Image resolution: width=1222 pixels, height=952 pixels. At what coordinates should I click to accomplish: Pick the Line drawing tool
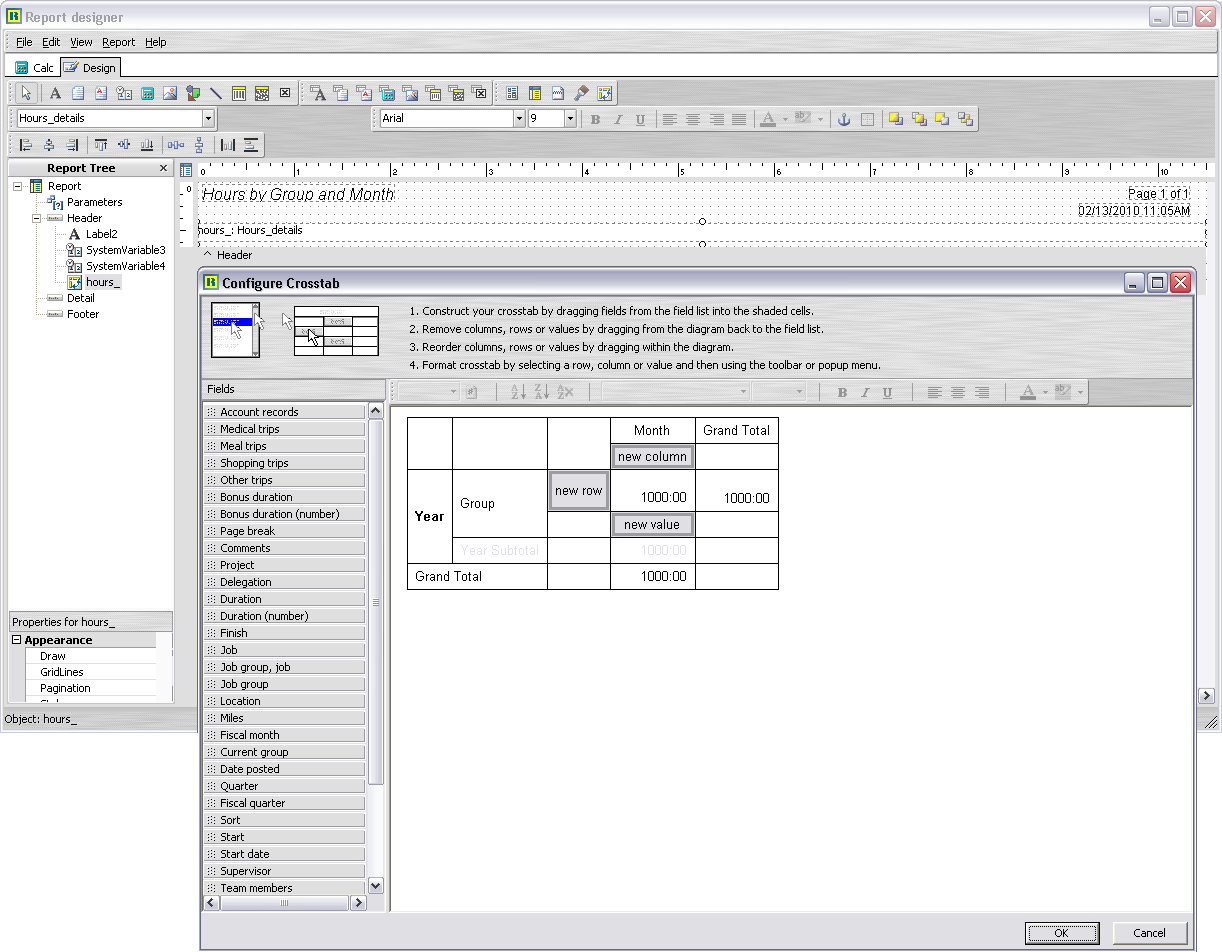tap(216, 93)
